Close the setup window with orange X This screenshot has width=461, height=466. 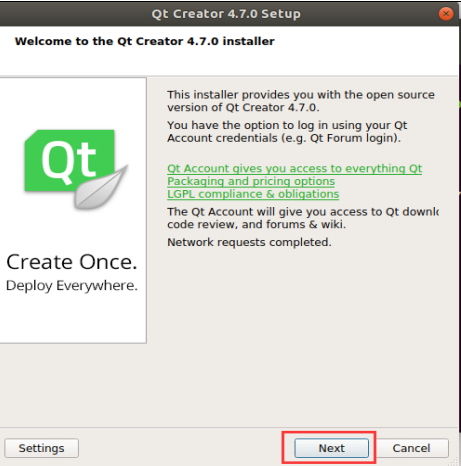446,14
